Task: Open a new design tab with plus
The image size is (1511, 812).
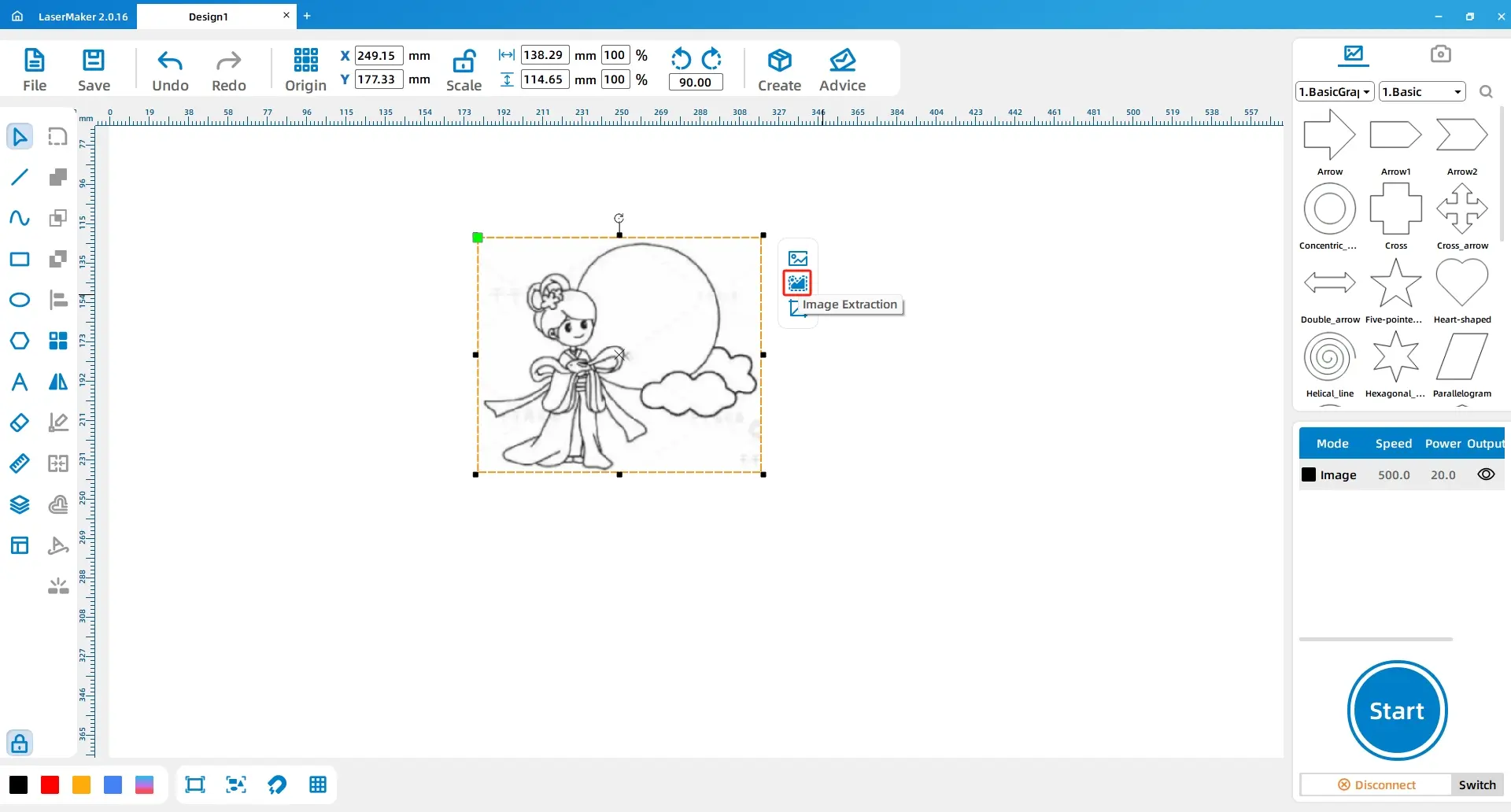Action: [x=307, y=16]
